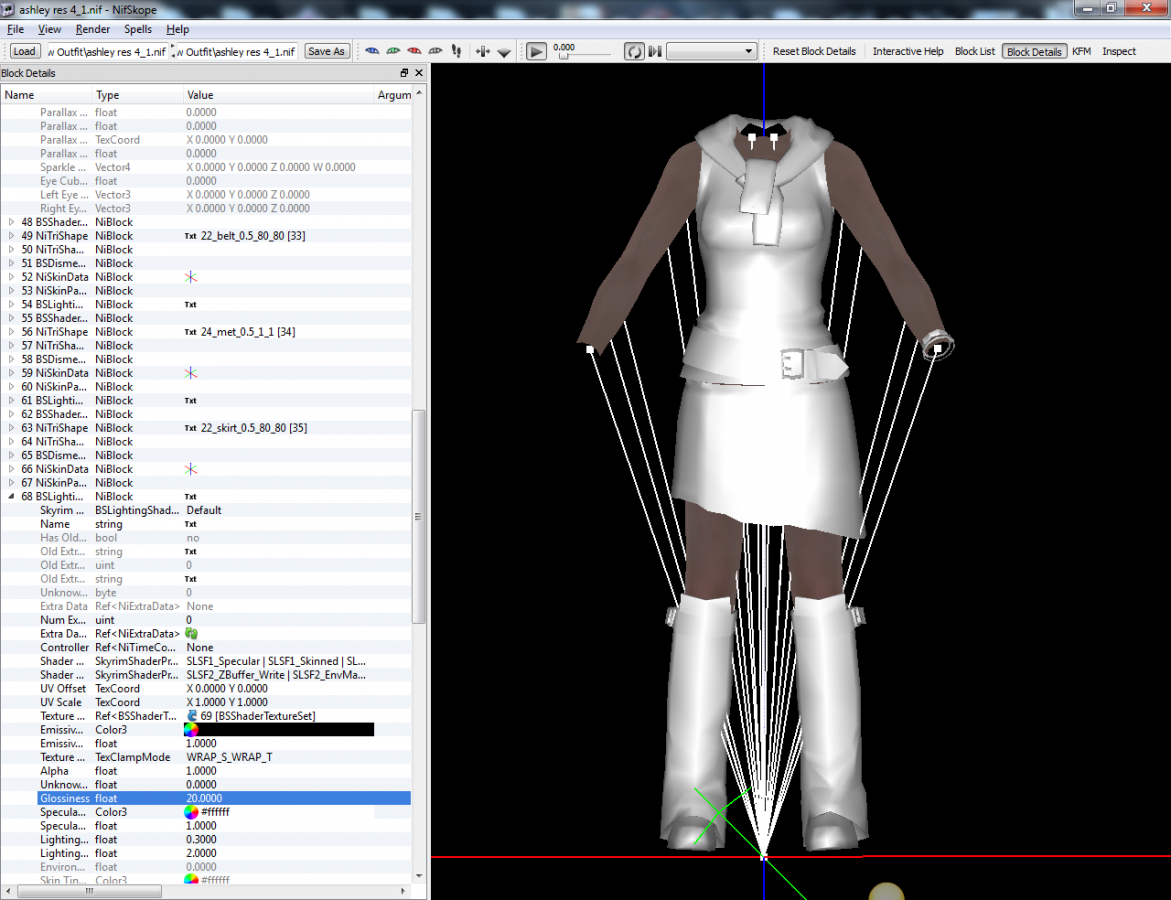The height and width of the screenshot is (900, 1171).
Task: Open the Render menu
Action: click(x=93, y=30)
